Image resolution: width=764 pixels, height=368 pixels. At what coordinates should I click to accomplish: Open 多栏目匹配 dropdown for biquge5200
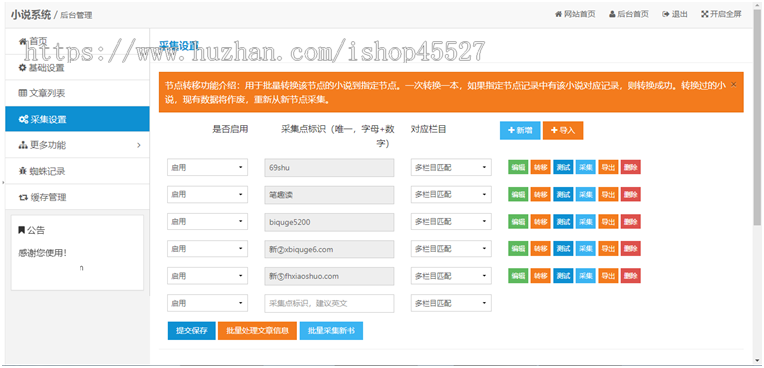451,222
